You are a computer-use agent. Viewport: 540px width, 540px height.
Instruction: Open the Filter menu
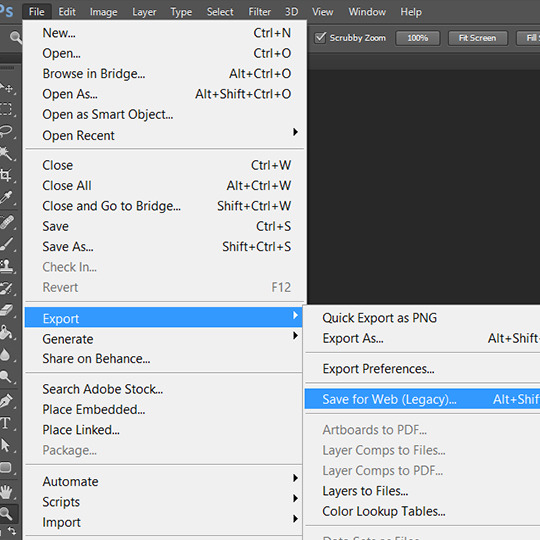tap(260, 12)
